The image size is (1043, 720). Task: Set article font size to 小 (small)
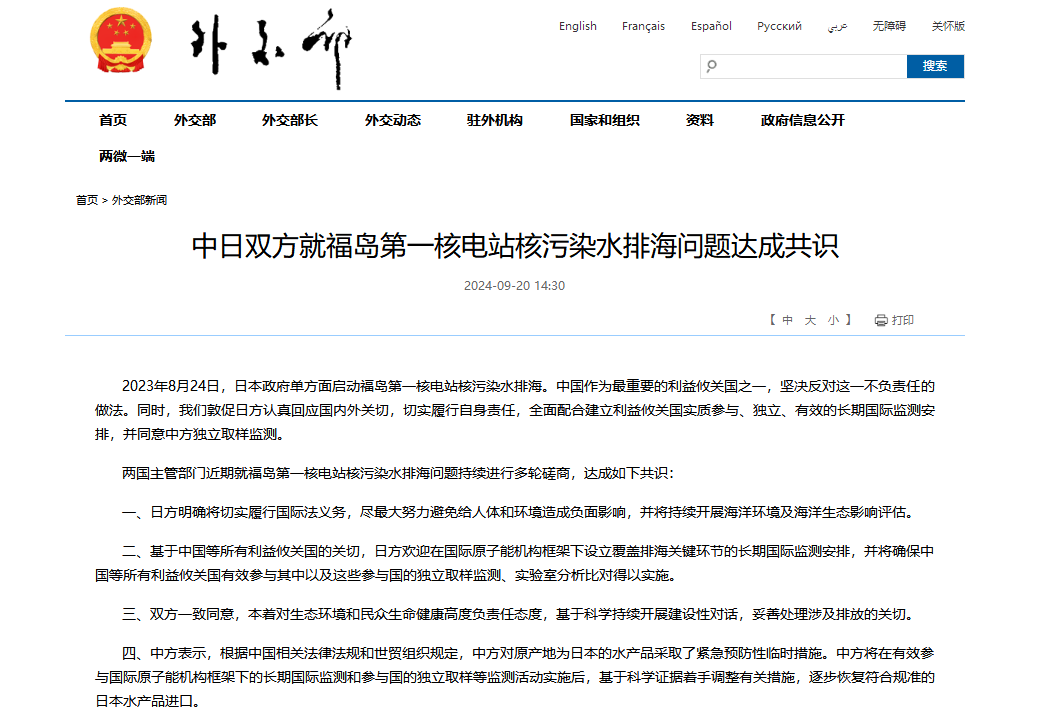click(x=832, y=320)
